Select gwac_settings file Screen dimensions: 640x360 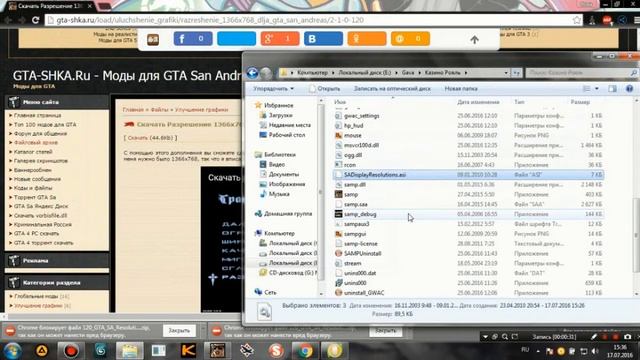(x=362, y=116)
